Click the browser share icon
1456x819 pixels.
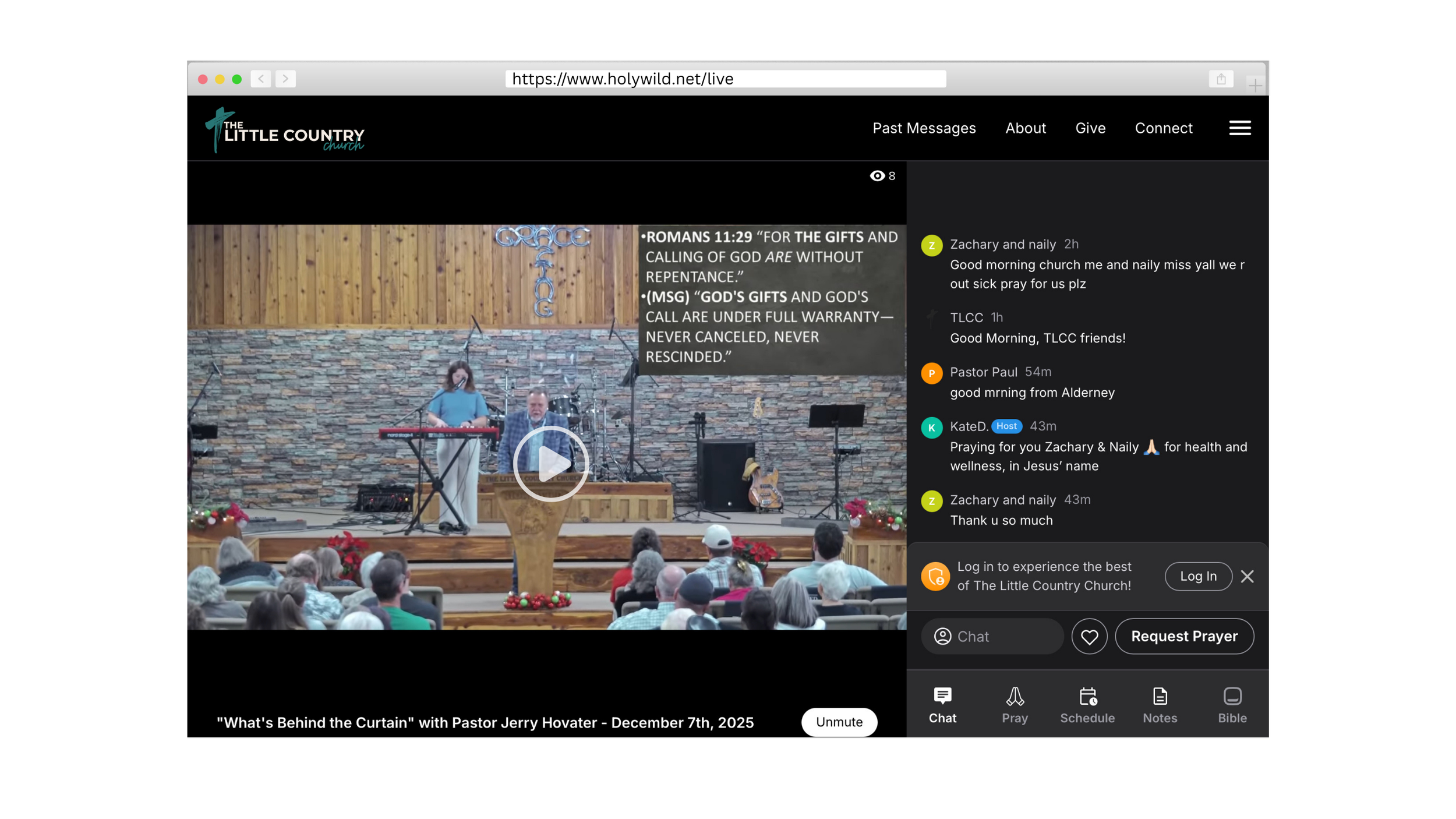tap(1221, 79)
